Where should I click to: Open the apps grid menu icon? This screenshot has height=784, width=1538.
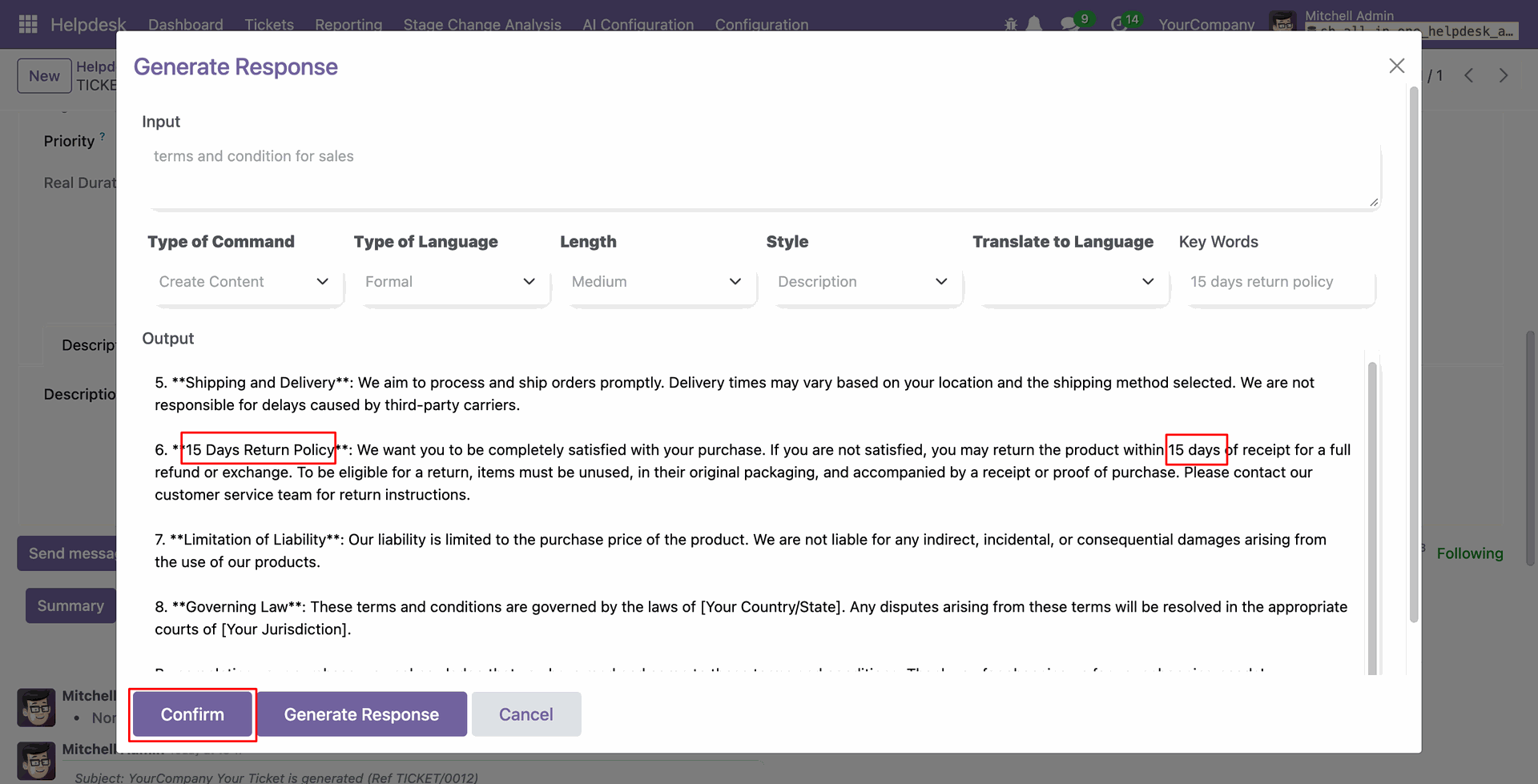click(28, 24)
